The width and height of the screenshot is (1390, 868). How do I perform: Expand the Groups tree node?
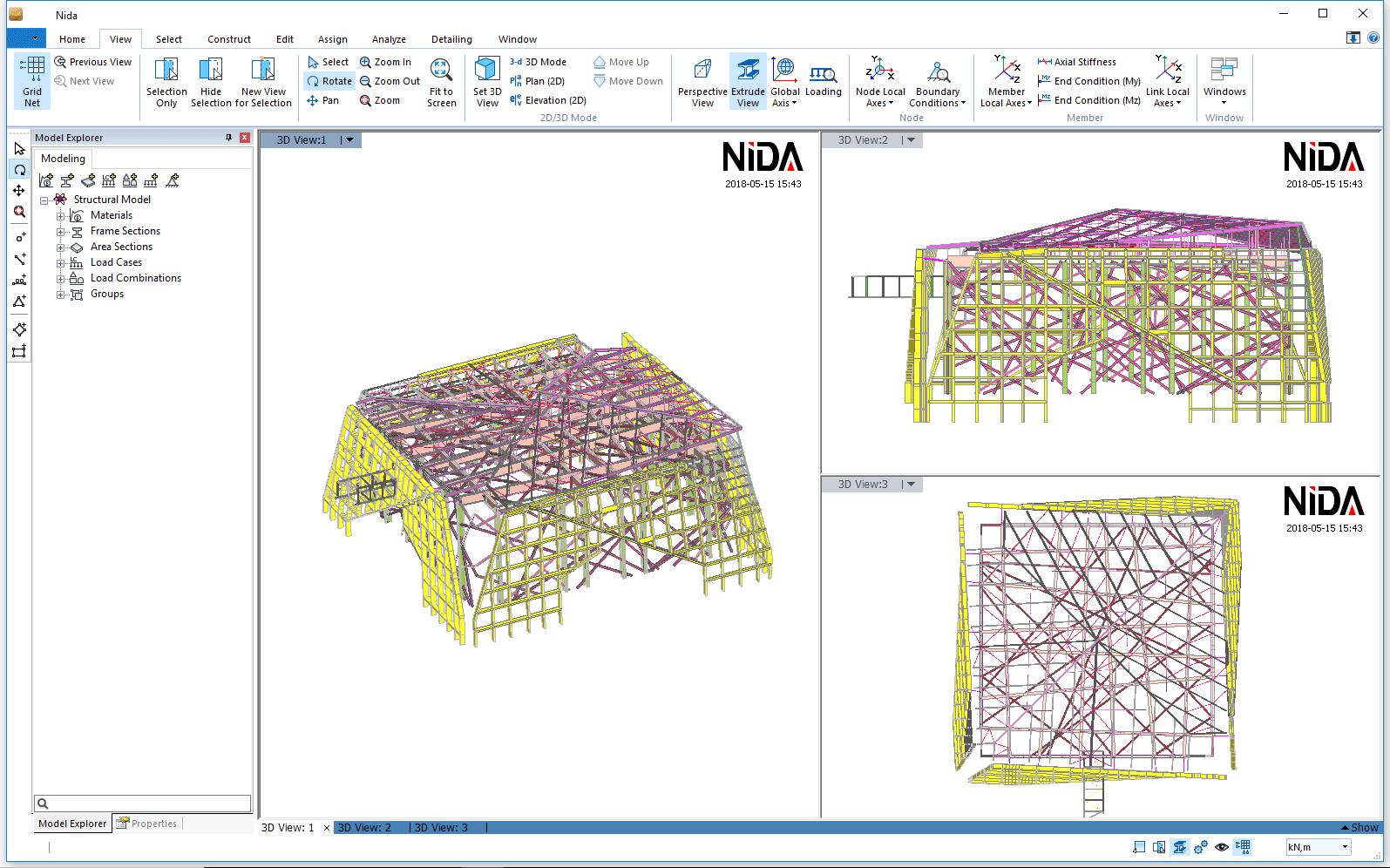[x=61, y=294]
